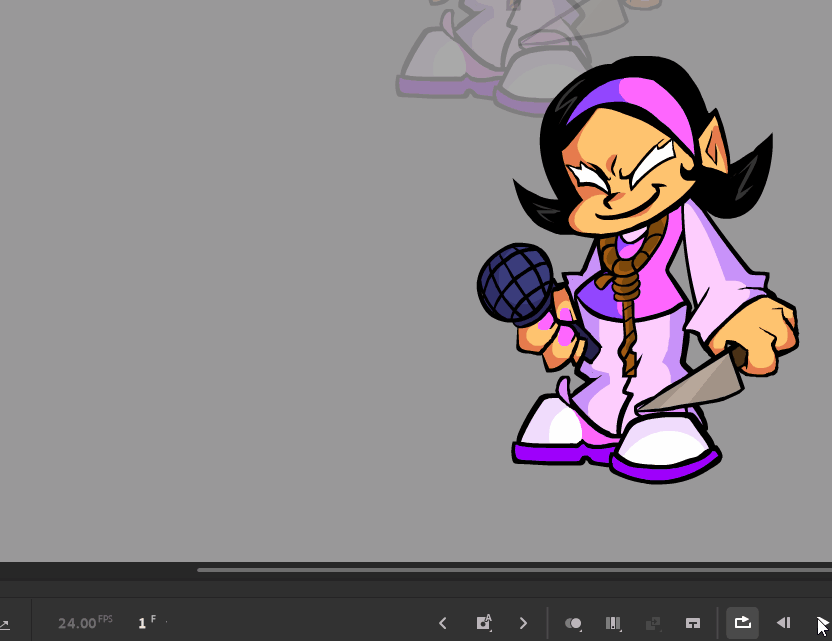Click the timeline resize arrow icon
This screenshot has width=832, height=641.
click(x=6, y=622)
